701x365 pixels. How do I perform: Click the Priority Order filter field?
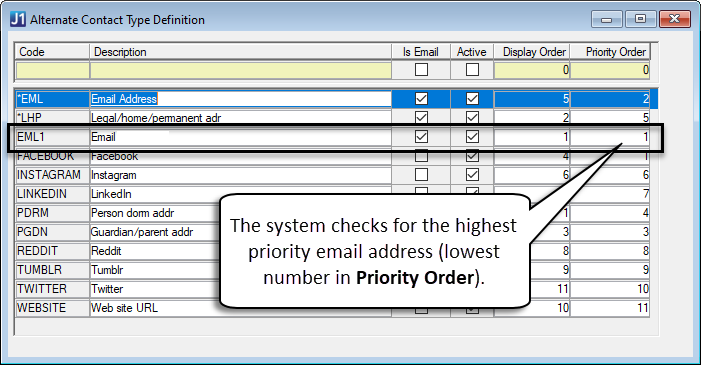(610, 70)
